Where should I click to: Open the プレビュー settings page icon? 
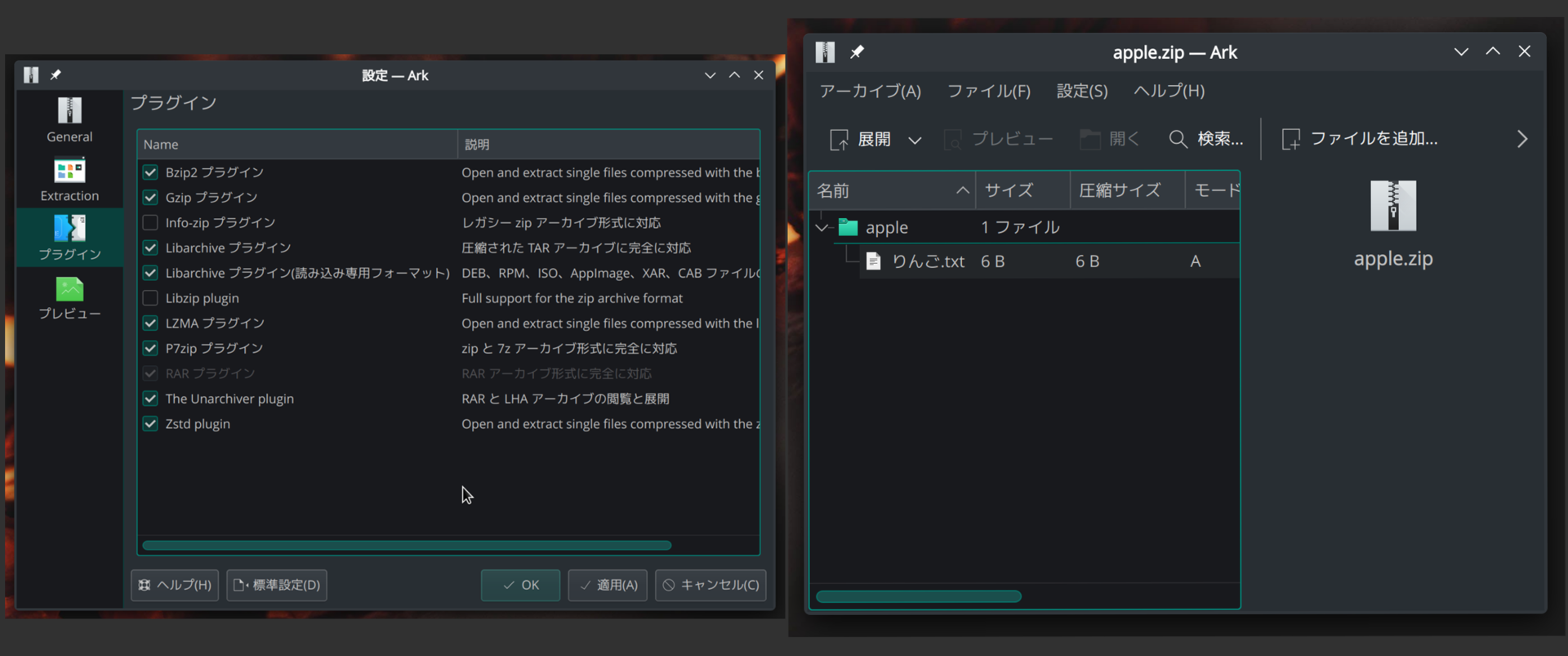[69, 289]
